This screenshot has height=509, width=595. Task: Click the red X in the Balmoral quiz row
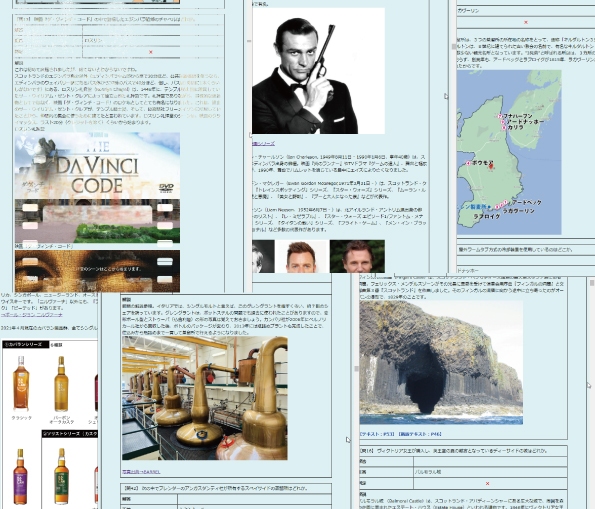pyautogui.click(x=488, y=484)
